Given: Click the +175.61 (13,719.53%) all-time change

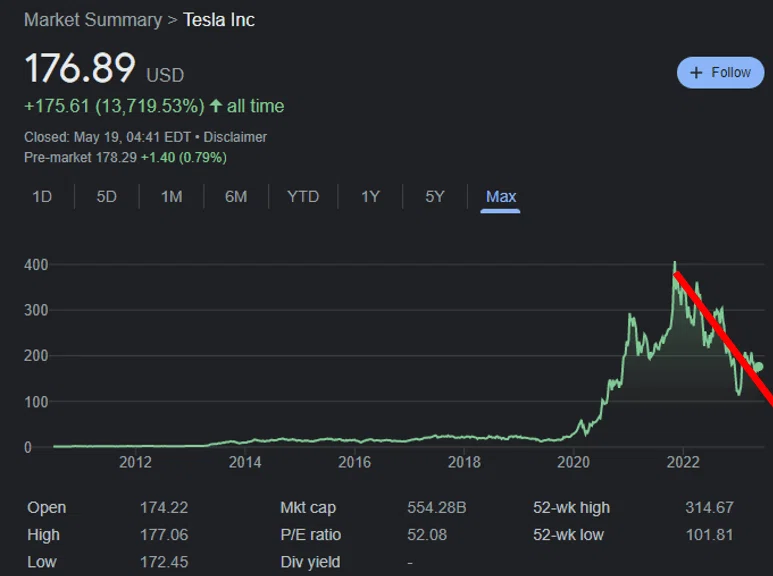Looking at the screenshot, I should (114, 106).
